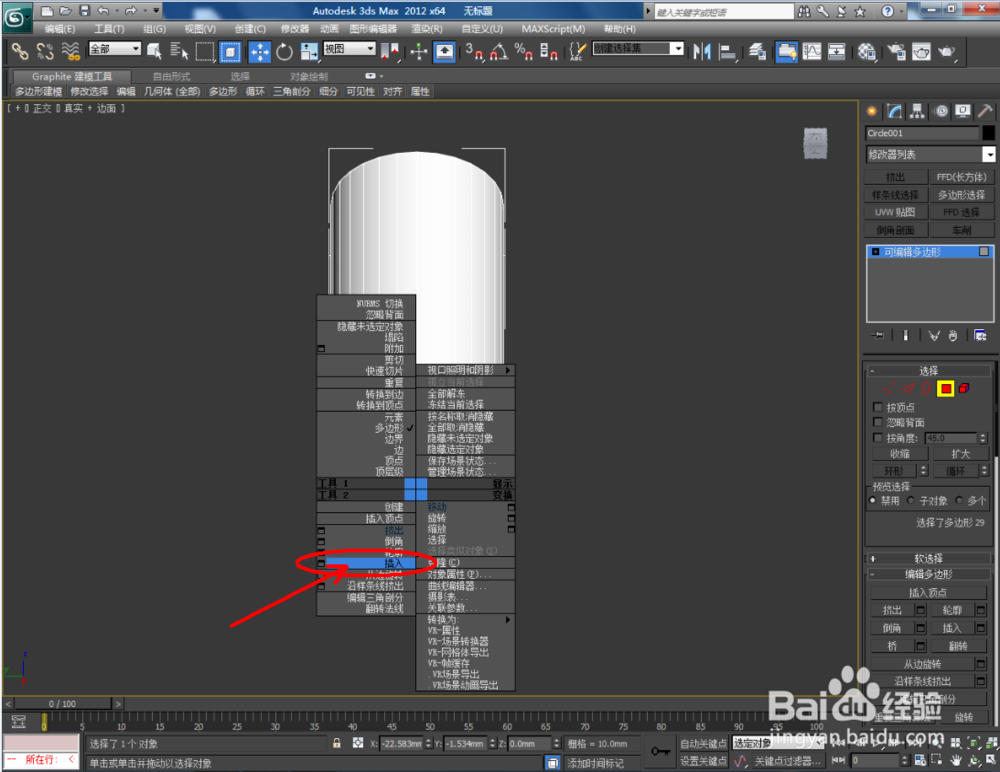
Task: Open the 创建选择集 named selection dropdown
Action: click(638, 49)
